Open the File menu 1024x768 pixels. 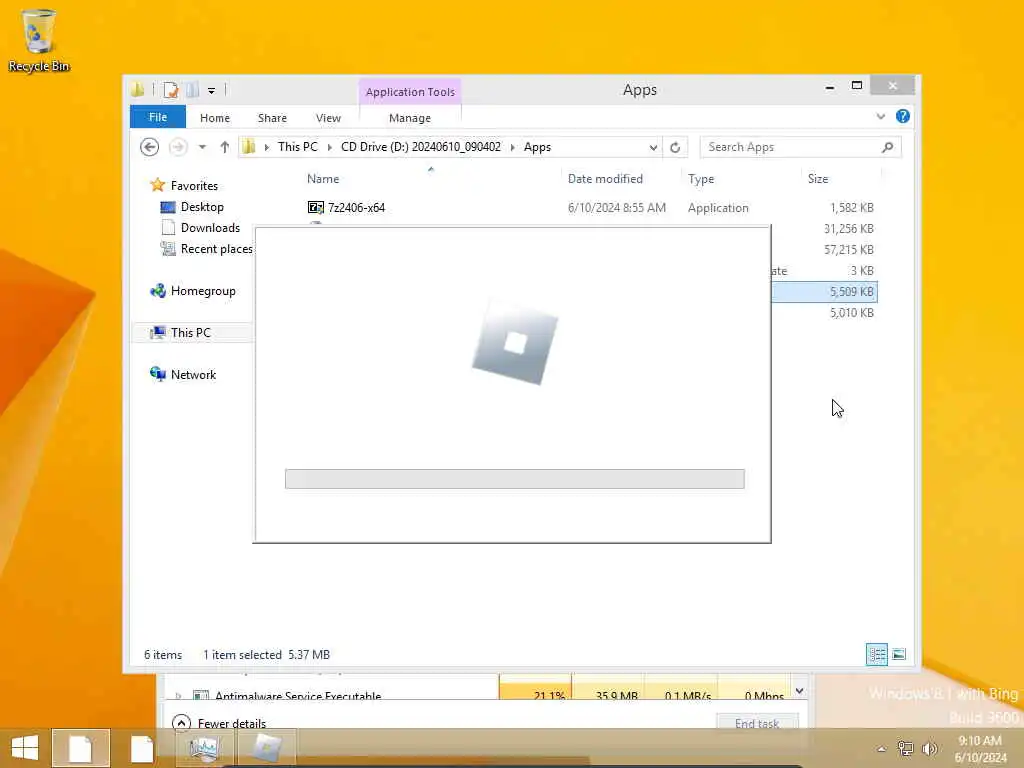tap(158, 117)
